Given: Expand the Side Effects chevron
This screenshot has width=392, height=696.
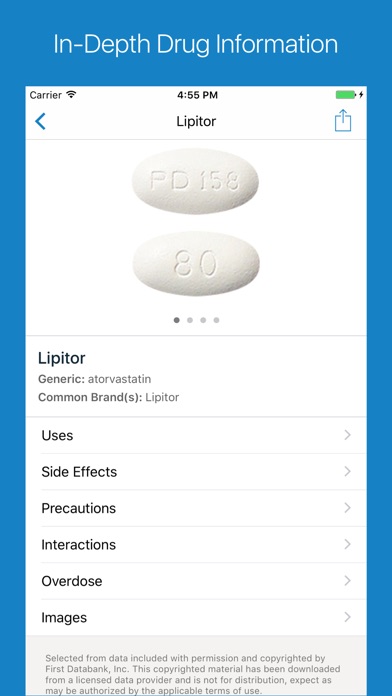Looking at the screenshot, I should point(348,471).
